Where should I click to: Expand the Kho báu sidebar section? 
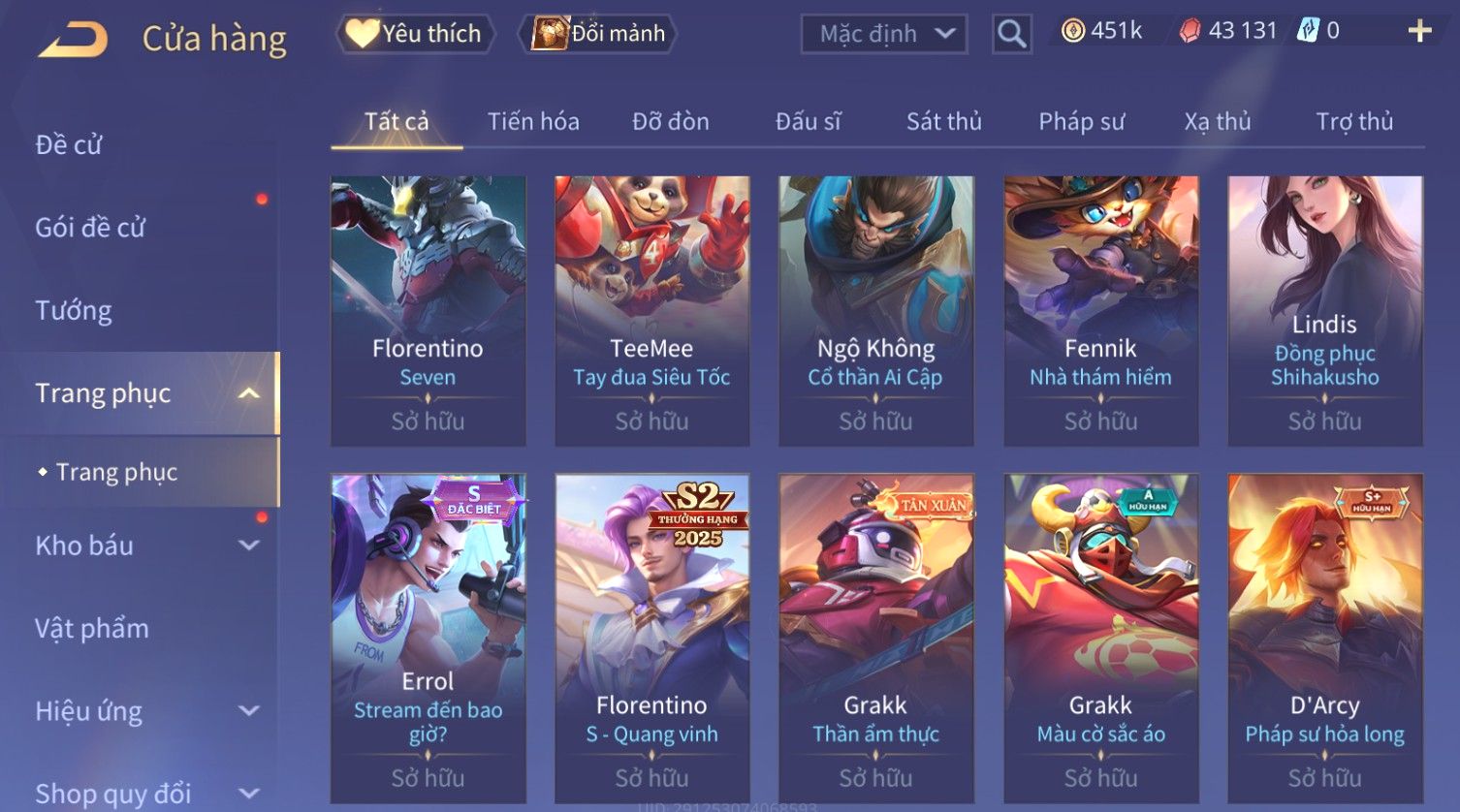pos(249,546)
